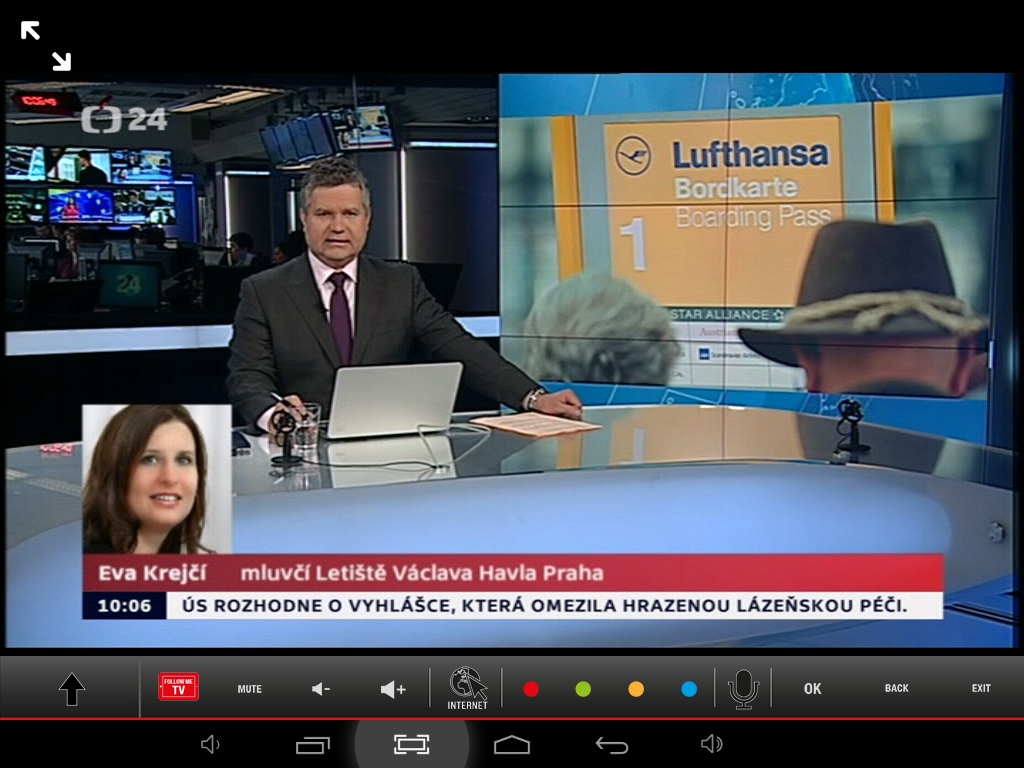Start voice input with the microphone icon
The width and height of the screenshot is (1024, 768).
pyautogui.click(x=743, y=689)
